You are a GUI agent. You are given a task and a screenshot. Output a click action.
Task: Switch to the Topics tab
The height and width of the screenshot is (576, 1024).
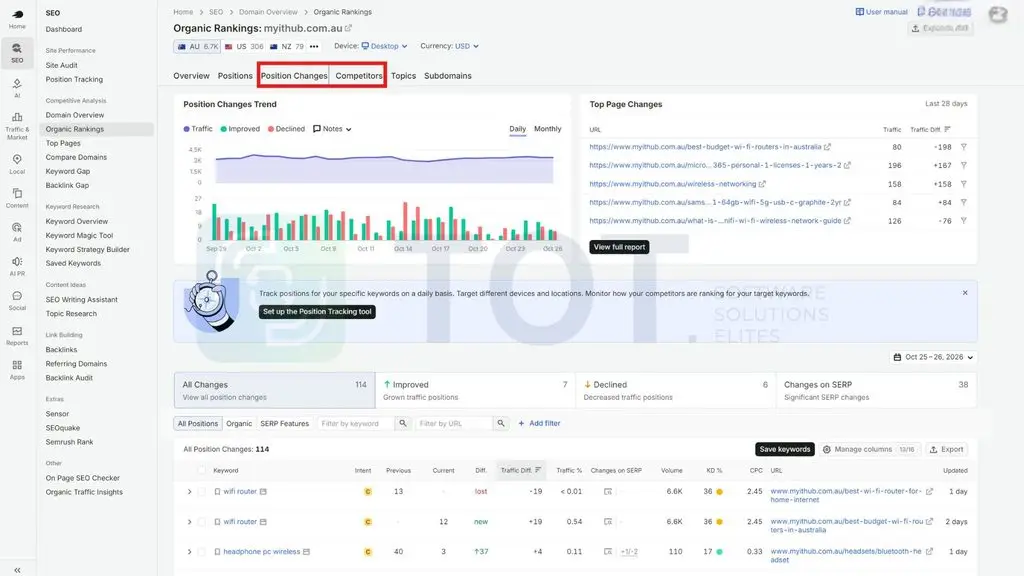404,76
